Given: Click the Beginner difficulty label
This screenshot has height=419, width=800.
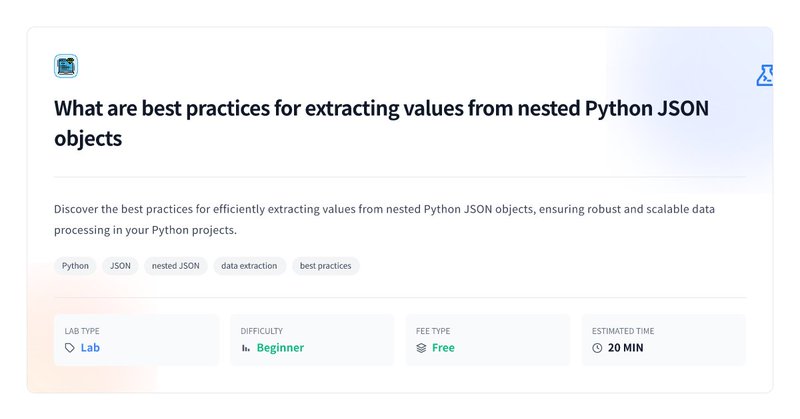Looking at the screenshot, I should tap(280, 348).
